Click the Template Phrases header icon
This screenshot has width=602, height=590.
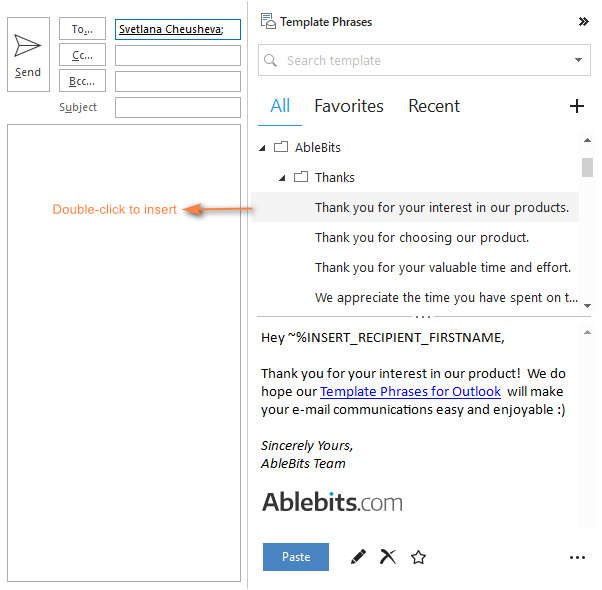267,21
